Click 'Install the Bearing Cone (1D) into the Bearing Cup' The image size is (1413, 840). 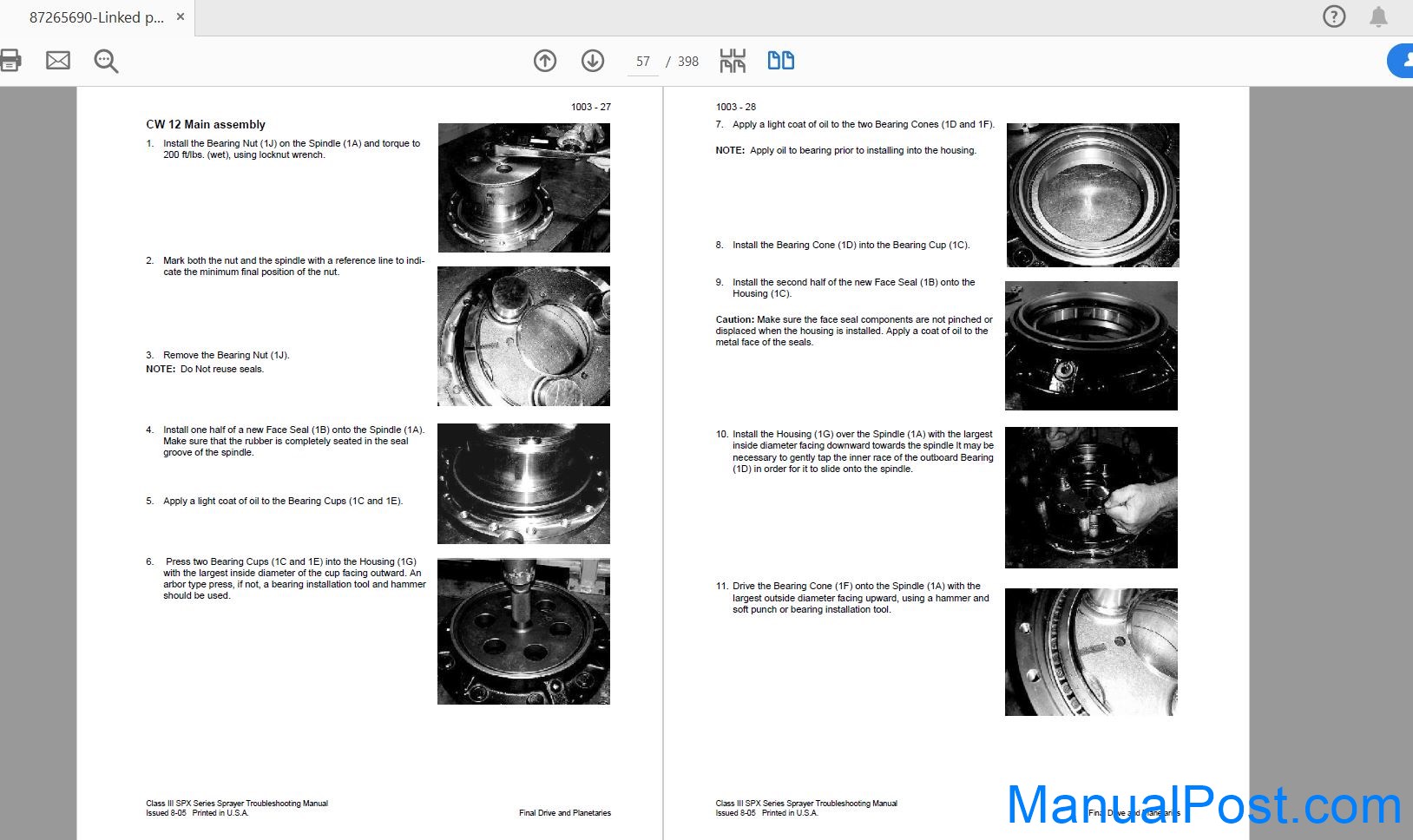pyautogui.click(x=851, y=245)
